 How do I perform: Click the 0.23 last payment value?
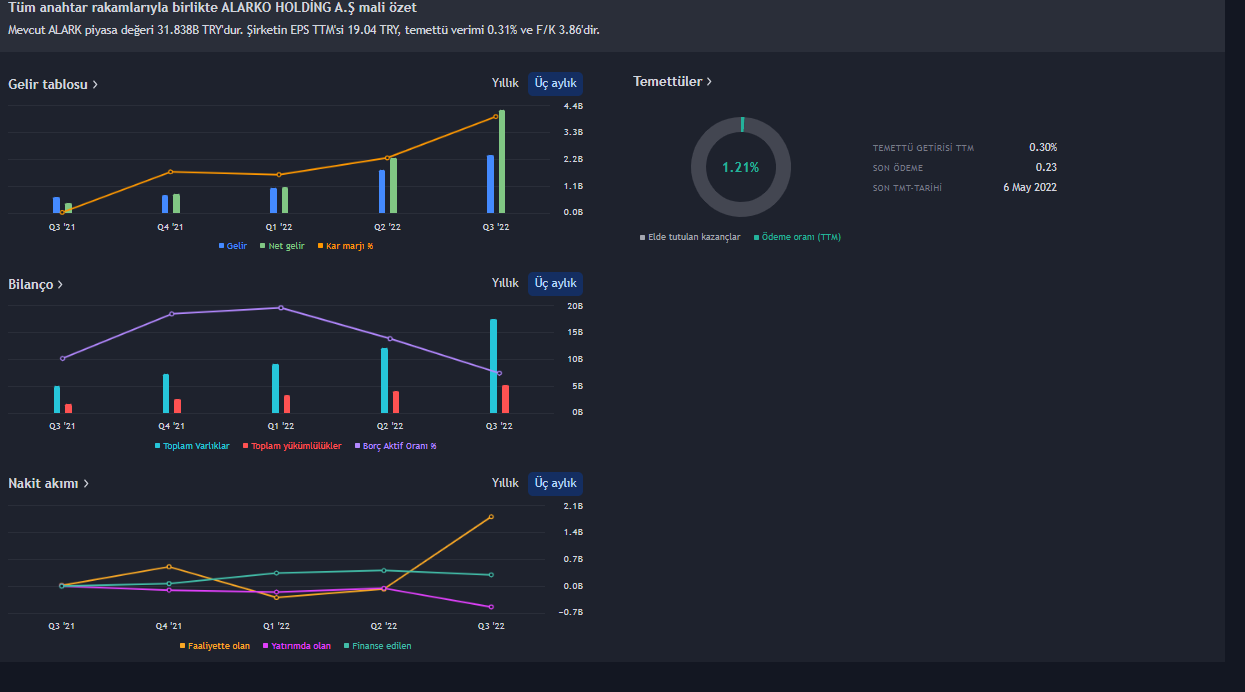tap(1046, 168)
